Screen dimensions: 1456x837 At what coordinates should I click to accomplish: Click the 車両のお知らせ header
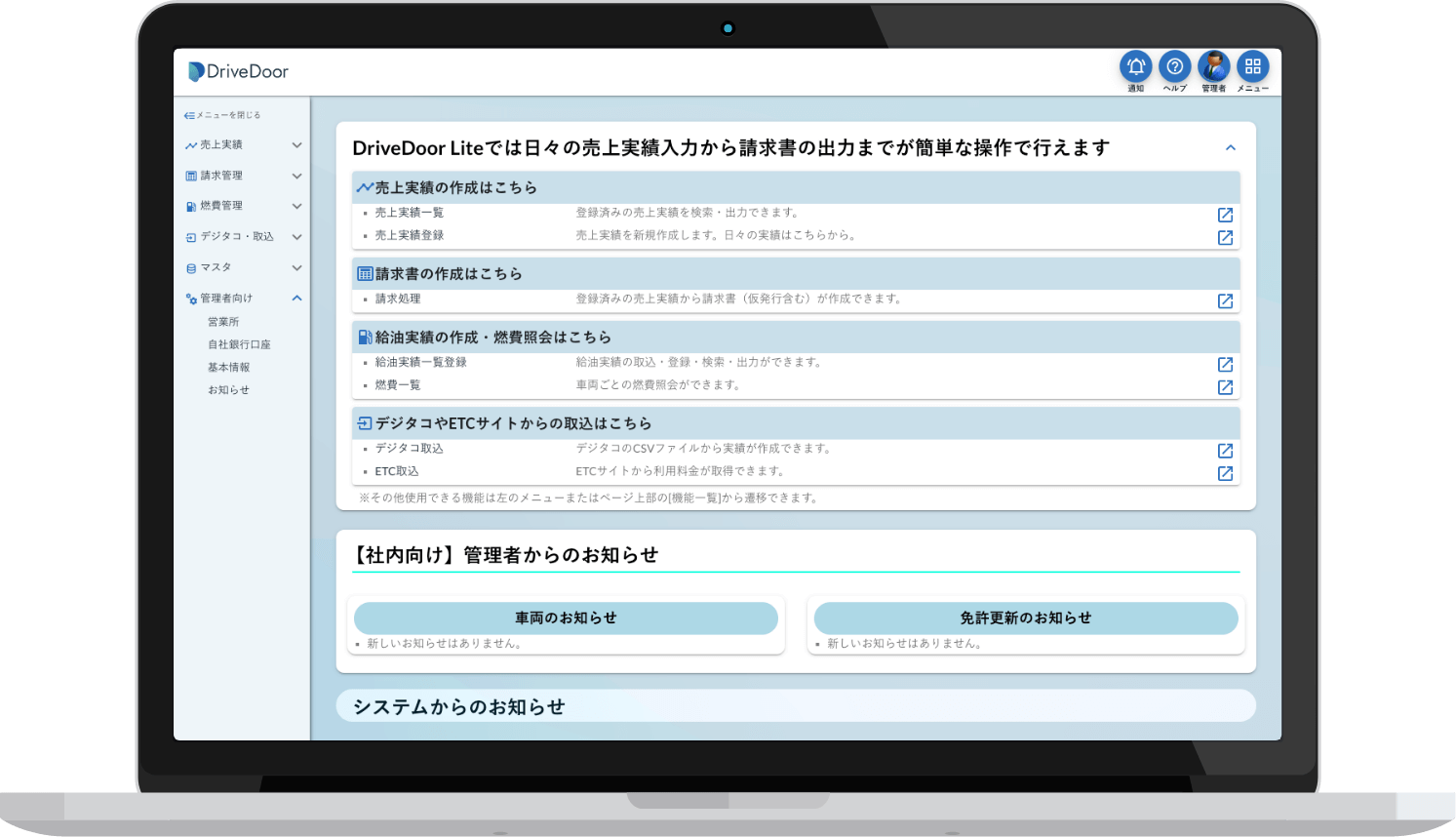click(566, 618)
